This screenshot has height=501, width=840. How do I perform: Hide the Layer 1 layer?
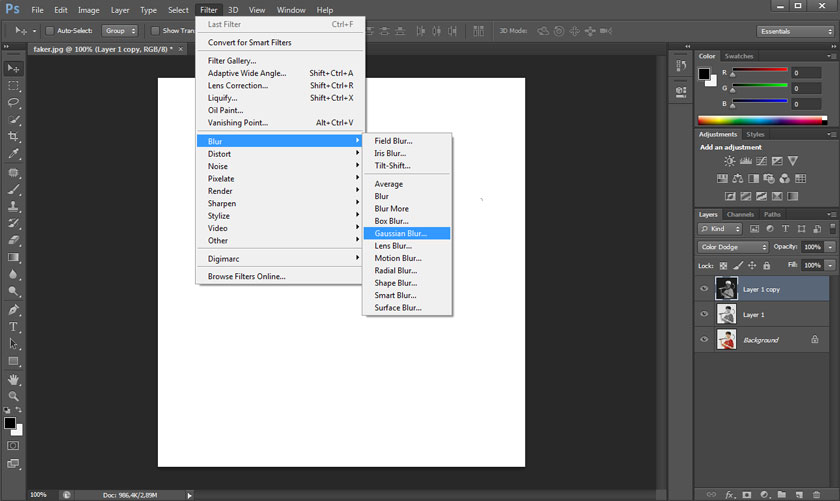coord(704,314)
